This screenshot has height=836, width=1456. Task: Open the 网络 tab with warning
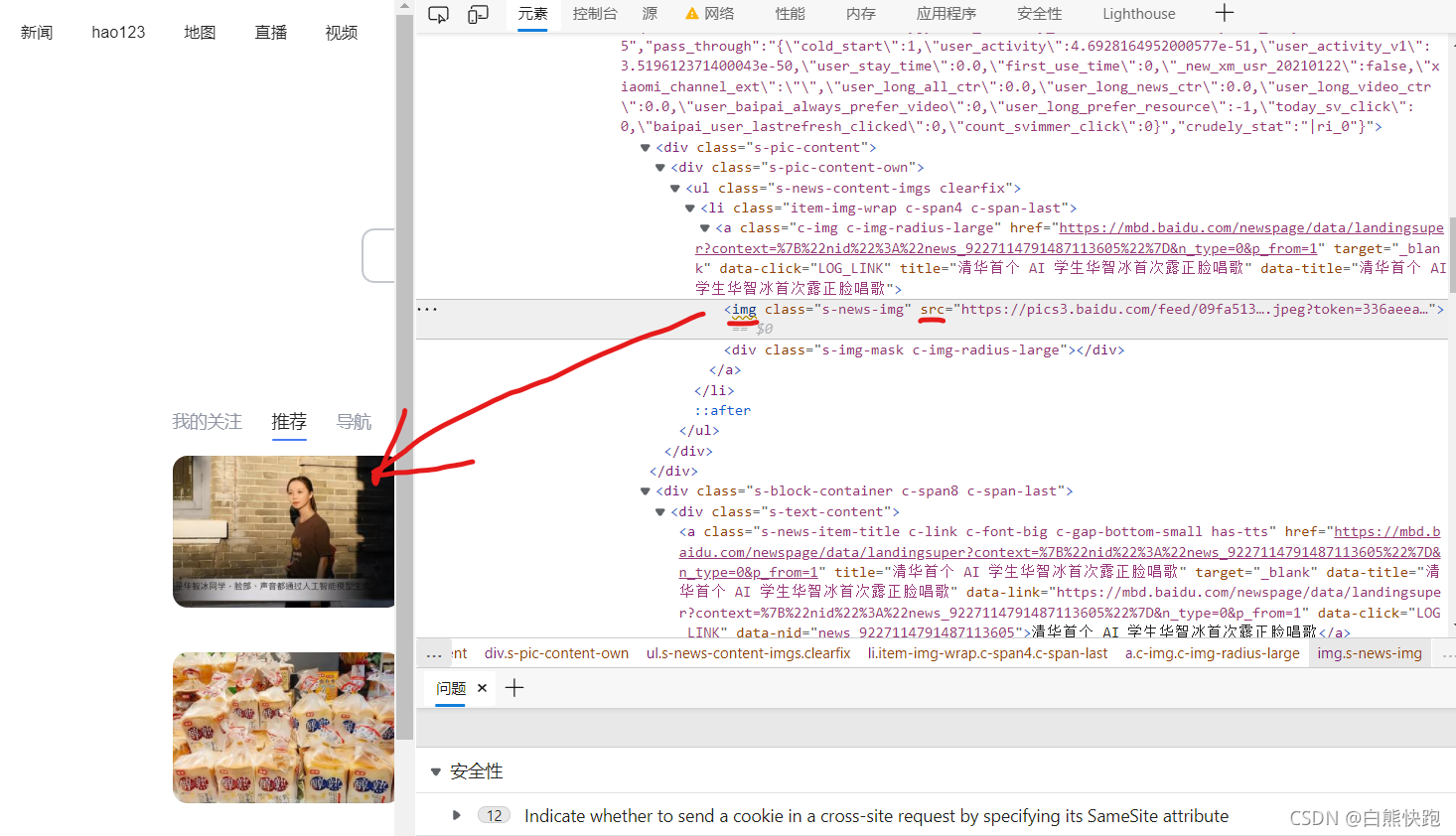[710, 14]
